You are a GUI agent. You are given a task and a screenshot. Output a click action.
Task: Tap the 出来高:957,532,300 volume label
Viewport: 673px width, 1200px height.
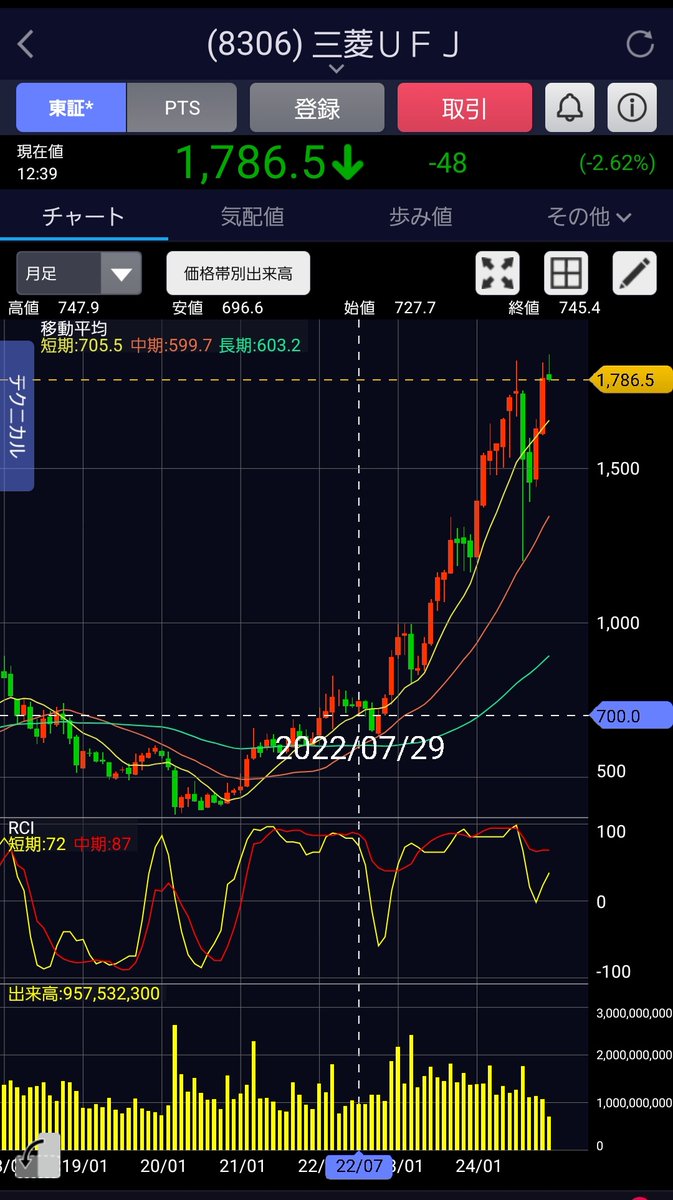point(84,993)
